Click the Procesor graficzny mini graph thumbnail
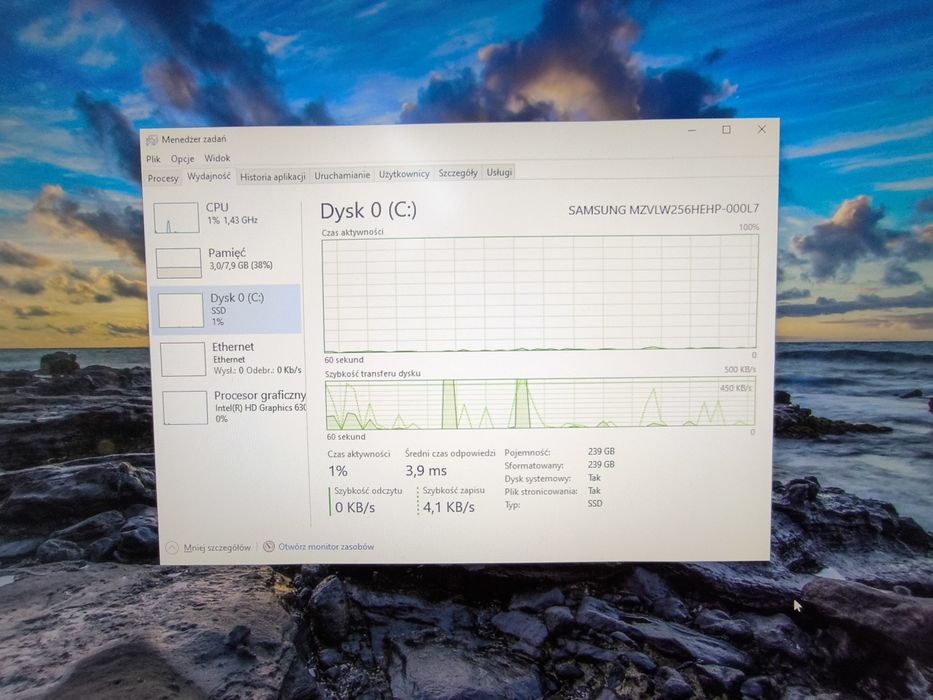 click(x=185, y=408)
